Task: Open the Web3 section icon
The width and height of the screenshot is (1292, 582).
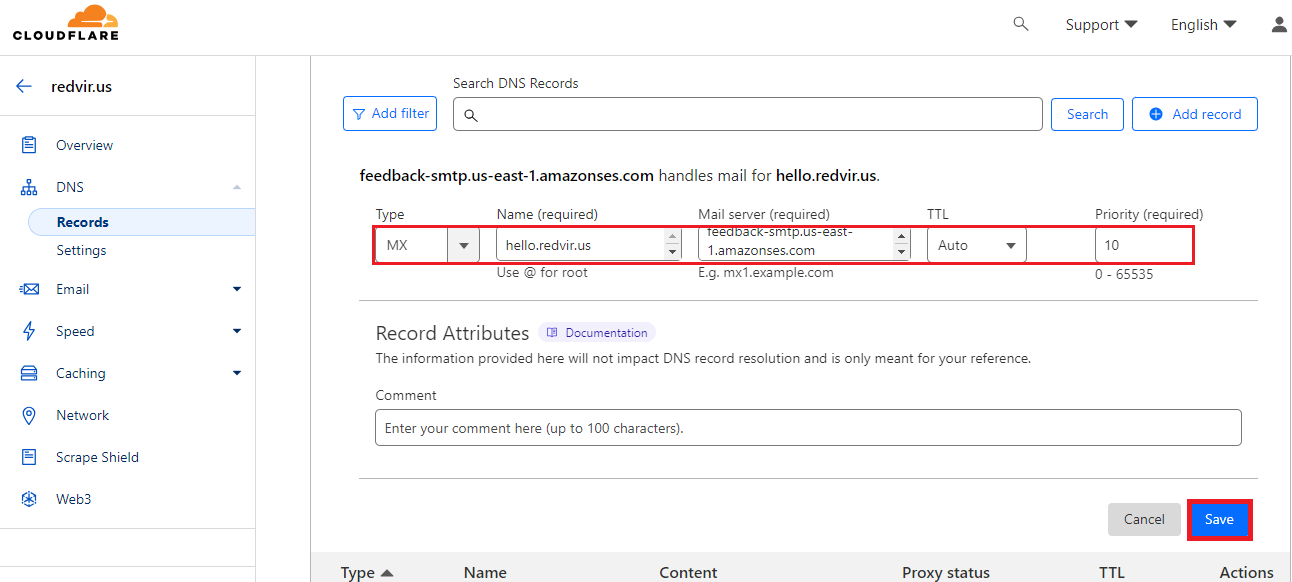Action: tap(28, 498)
